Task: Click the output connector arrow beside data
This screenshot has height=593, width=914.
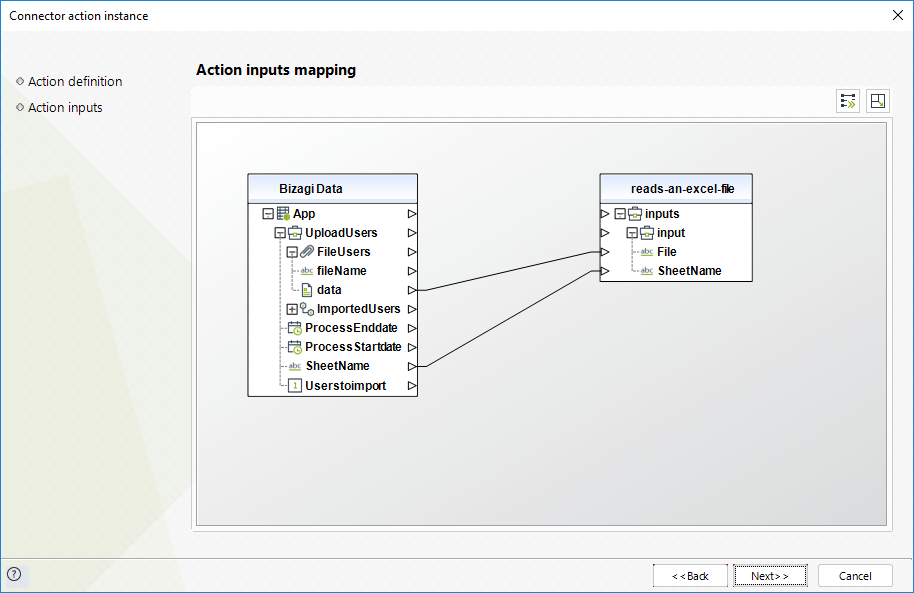Action: coord(412,290)
